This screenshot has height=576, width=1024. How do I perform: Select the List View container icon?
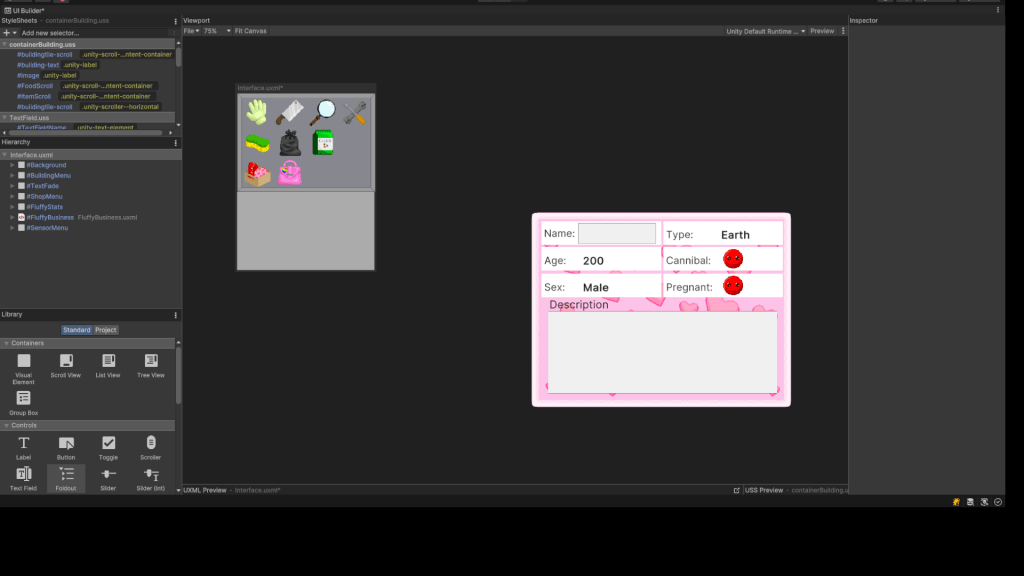(x=107, y=362)
